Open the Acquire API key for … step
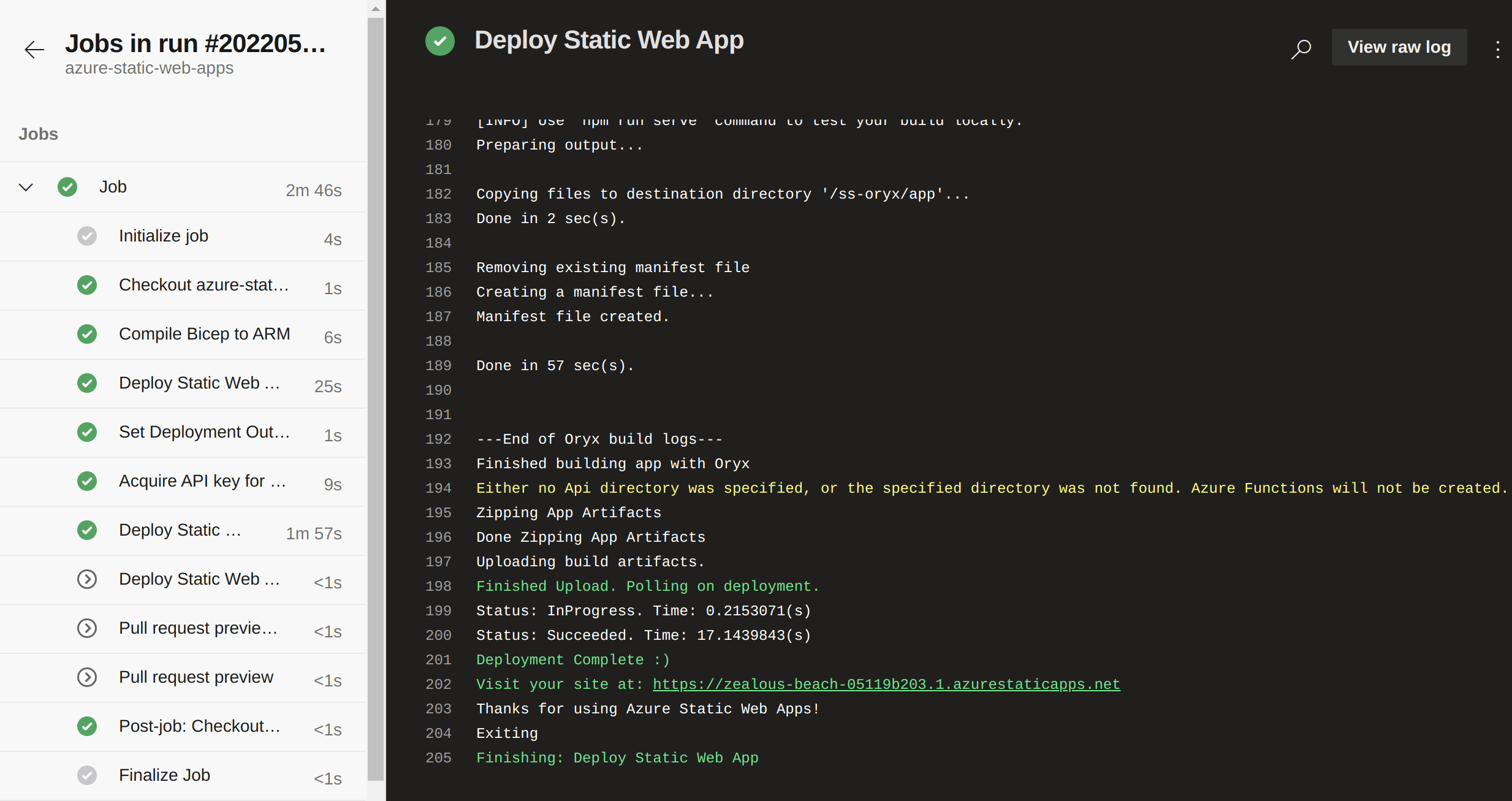This screenshot has width=1512, height=801. coord(183,482)
